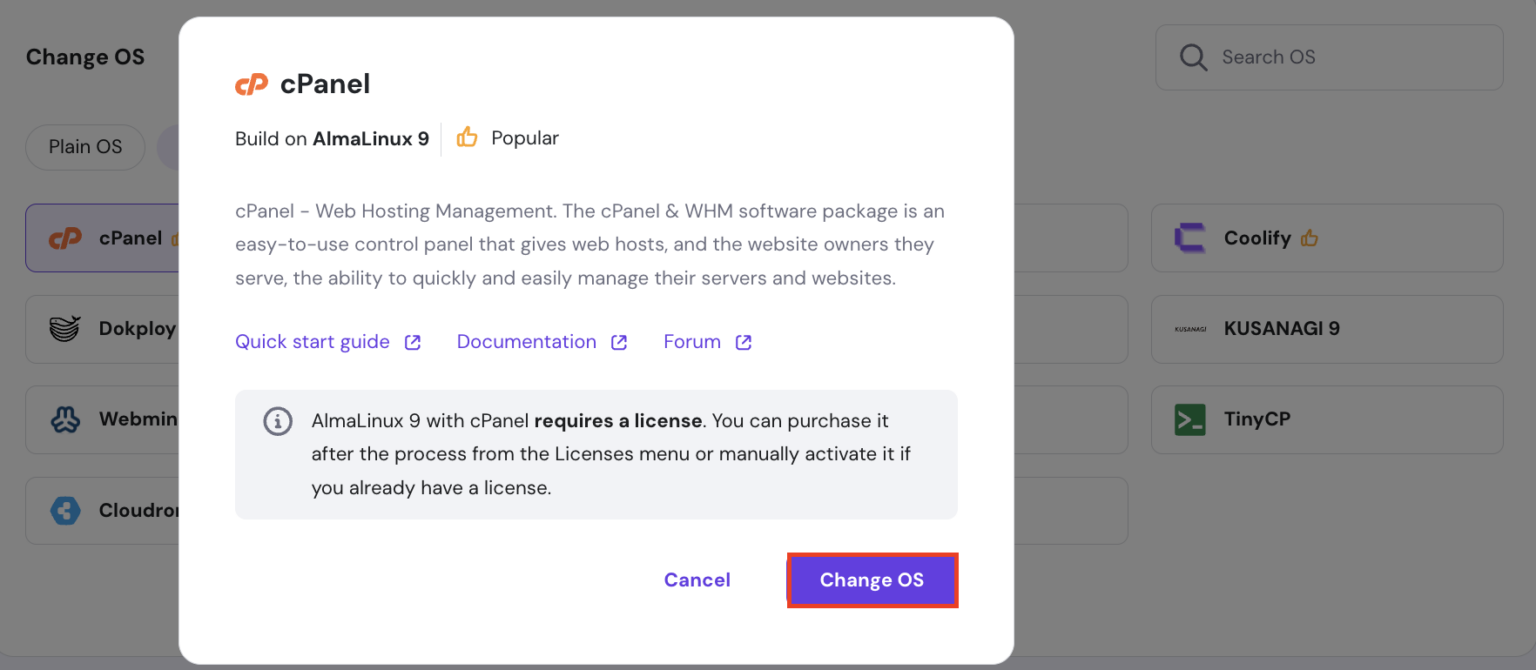Click the search magnifier icon
The width and height of the screenshot is (1536, 670).
click(1192, 57)
